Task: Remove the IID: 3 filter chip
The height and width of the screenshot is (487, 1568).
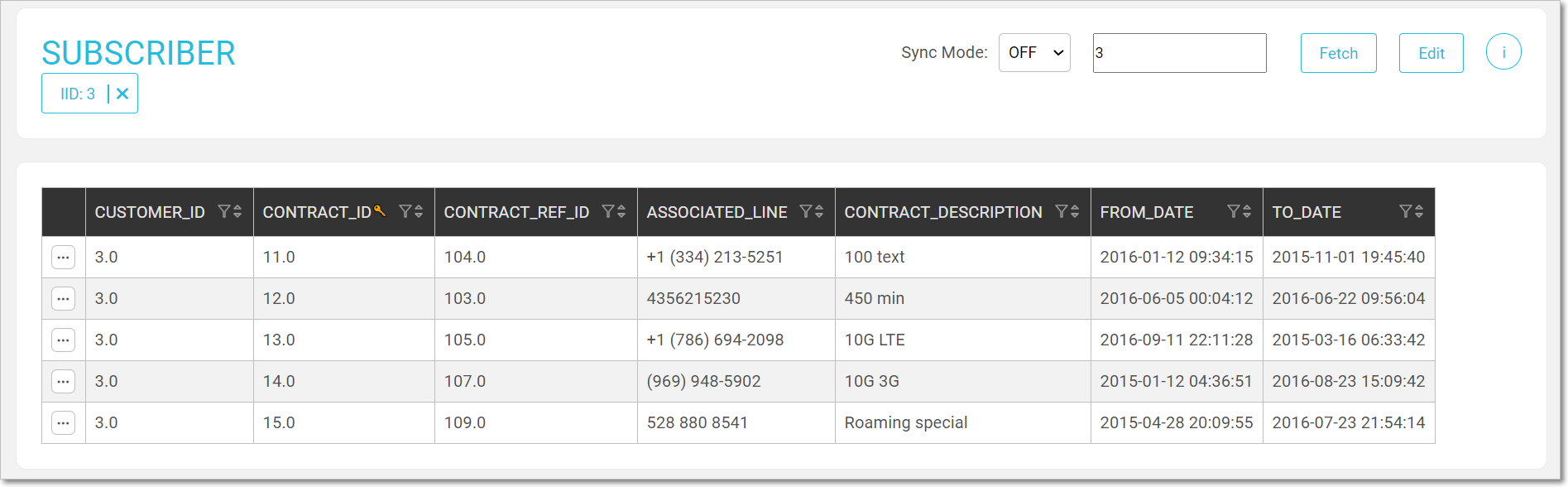Action: (122, 94)
